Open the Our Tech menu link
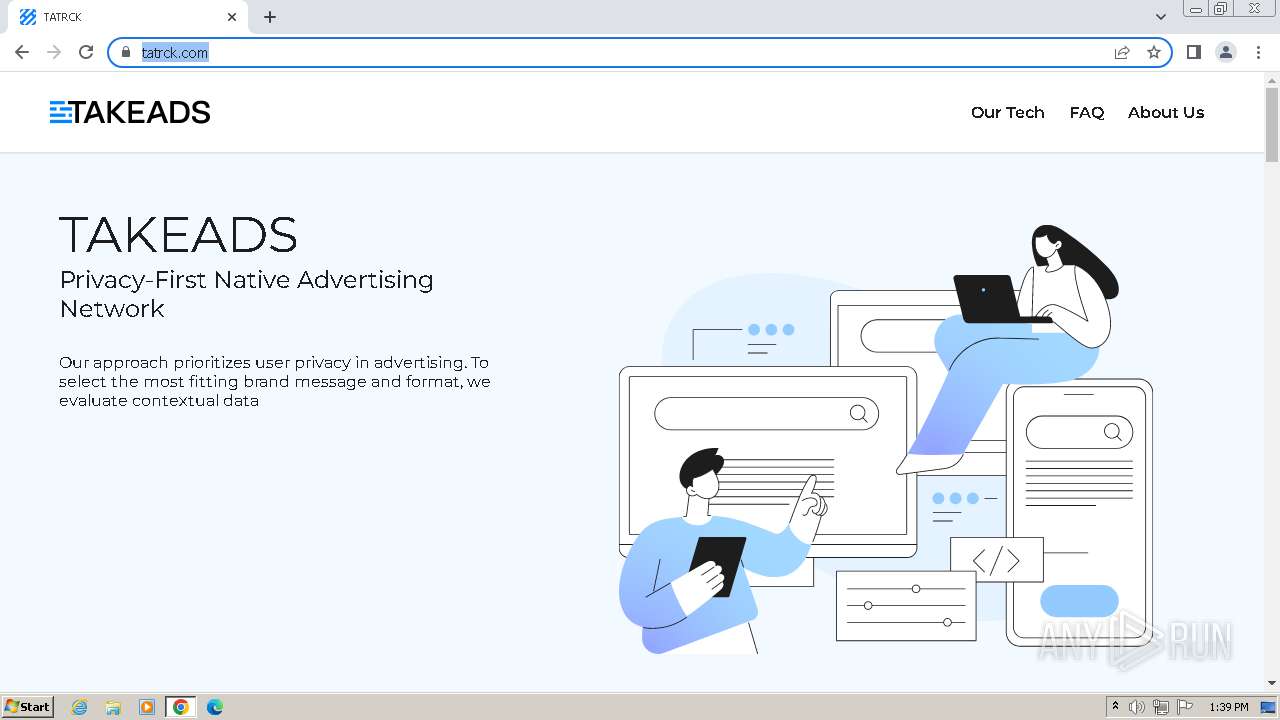This screenshot has height=720, width=1280. pos(1007,112)
